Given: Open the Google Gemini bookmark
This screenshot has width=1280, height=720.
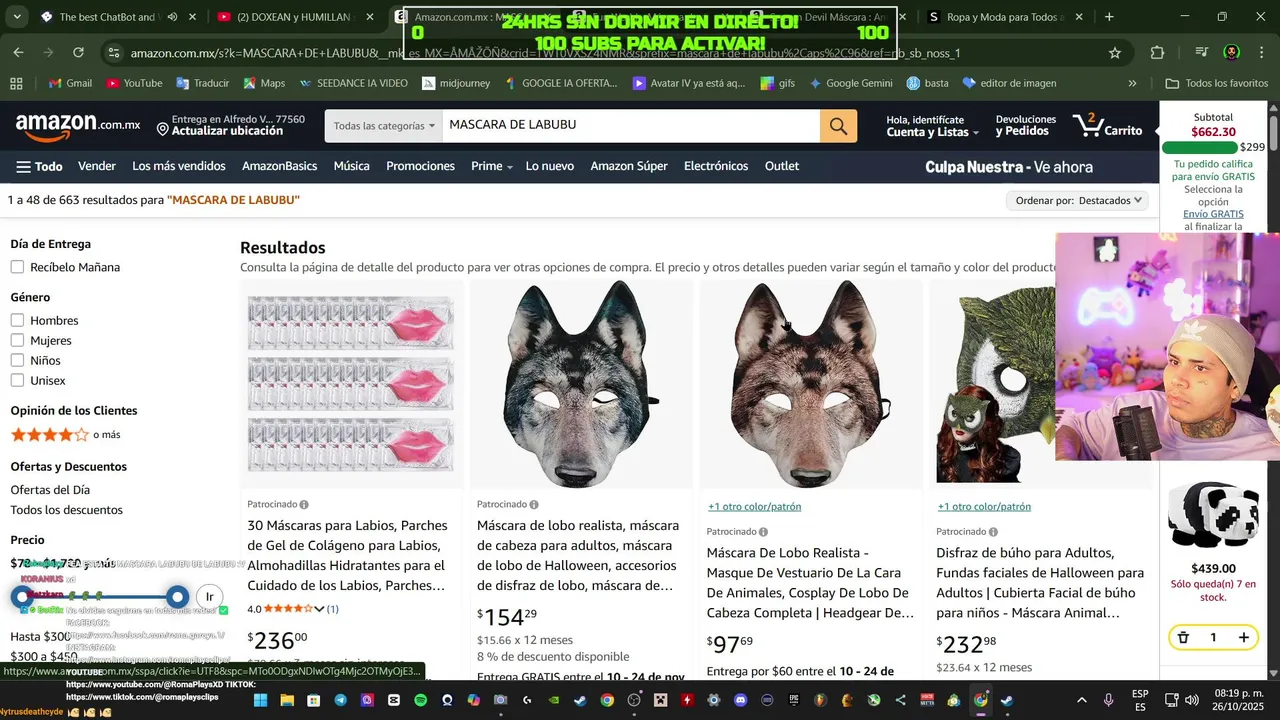Looking at the screenshot, I should point(851,83).
